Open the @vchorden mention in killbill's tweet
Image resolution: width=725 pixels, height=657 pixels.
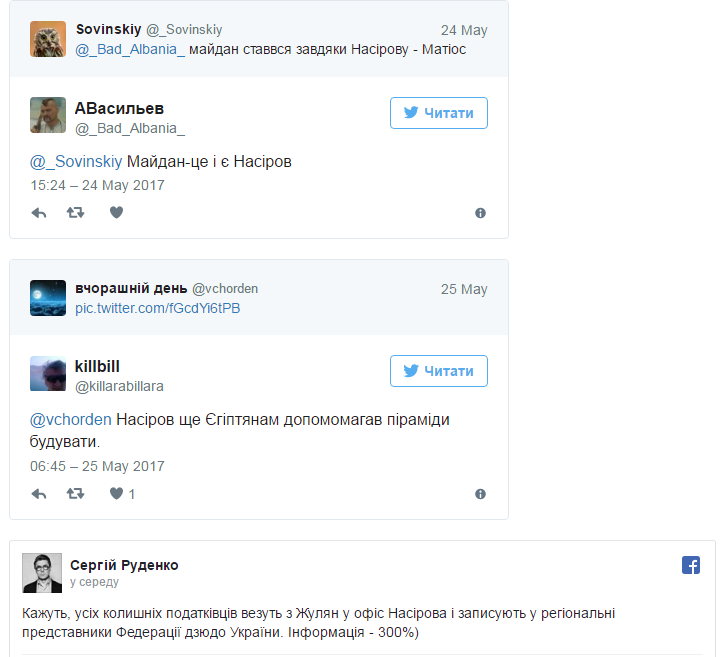click(71, 420)
